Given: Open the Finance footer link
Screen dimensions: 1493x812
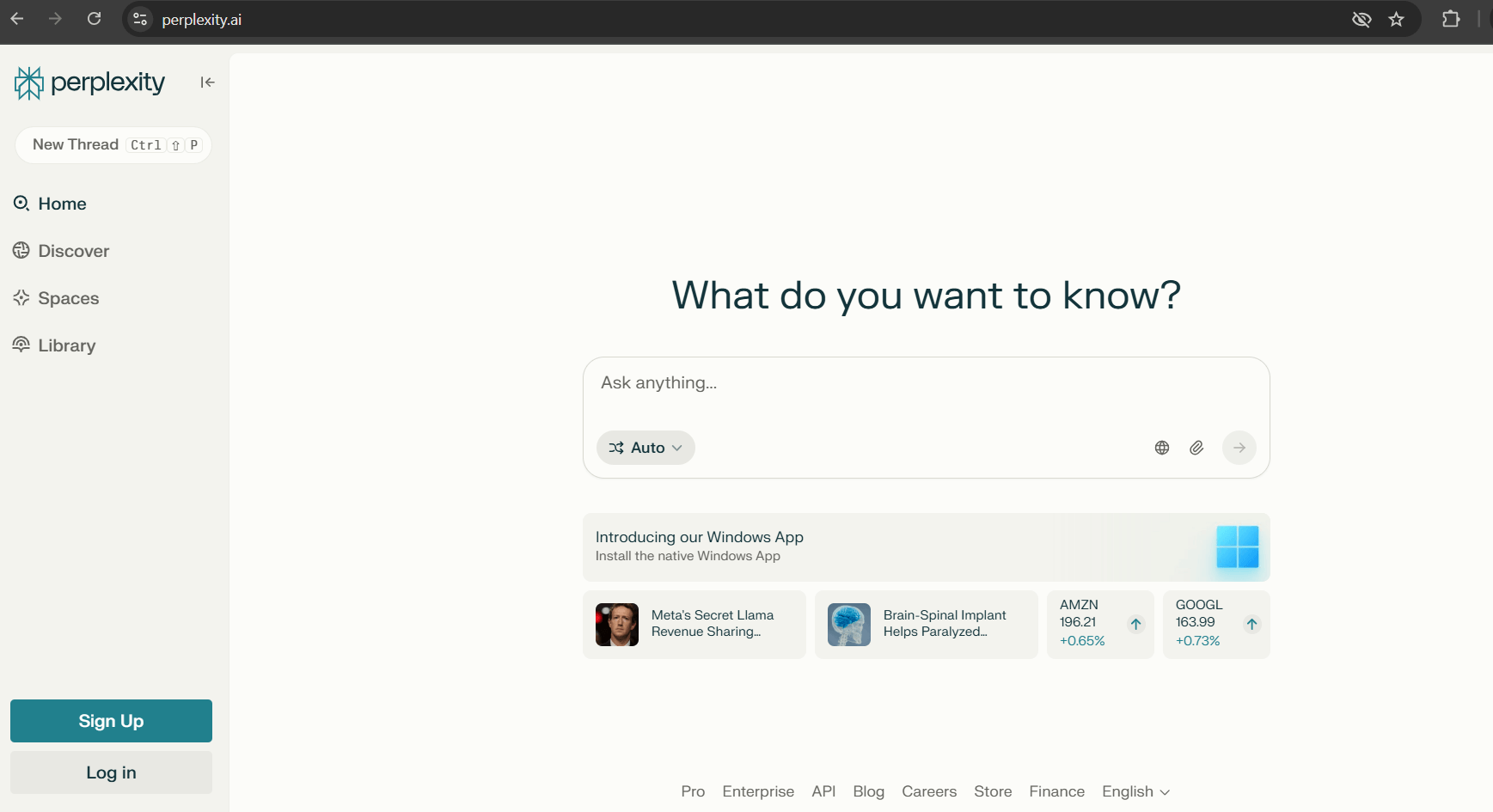Looking at the screenshot, I should [1056, 791].
